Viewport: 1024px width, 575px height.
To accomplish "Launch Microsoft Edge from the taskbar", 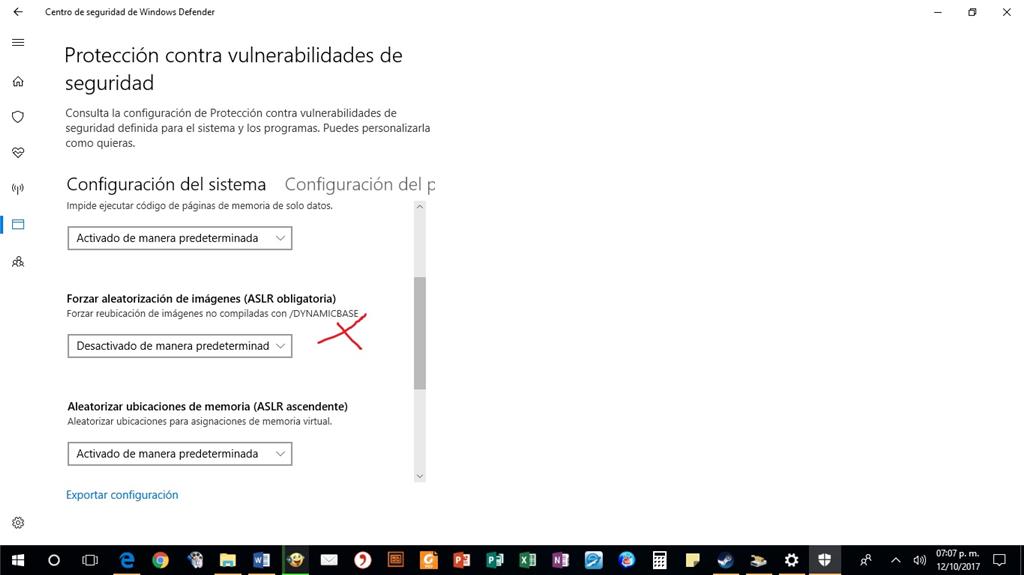I will [x=127, y=560].
